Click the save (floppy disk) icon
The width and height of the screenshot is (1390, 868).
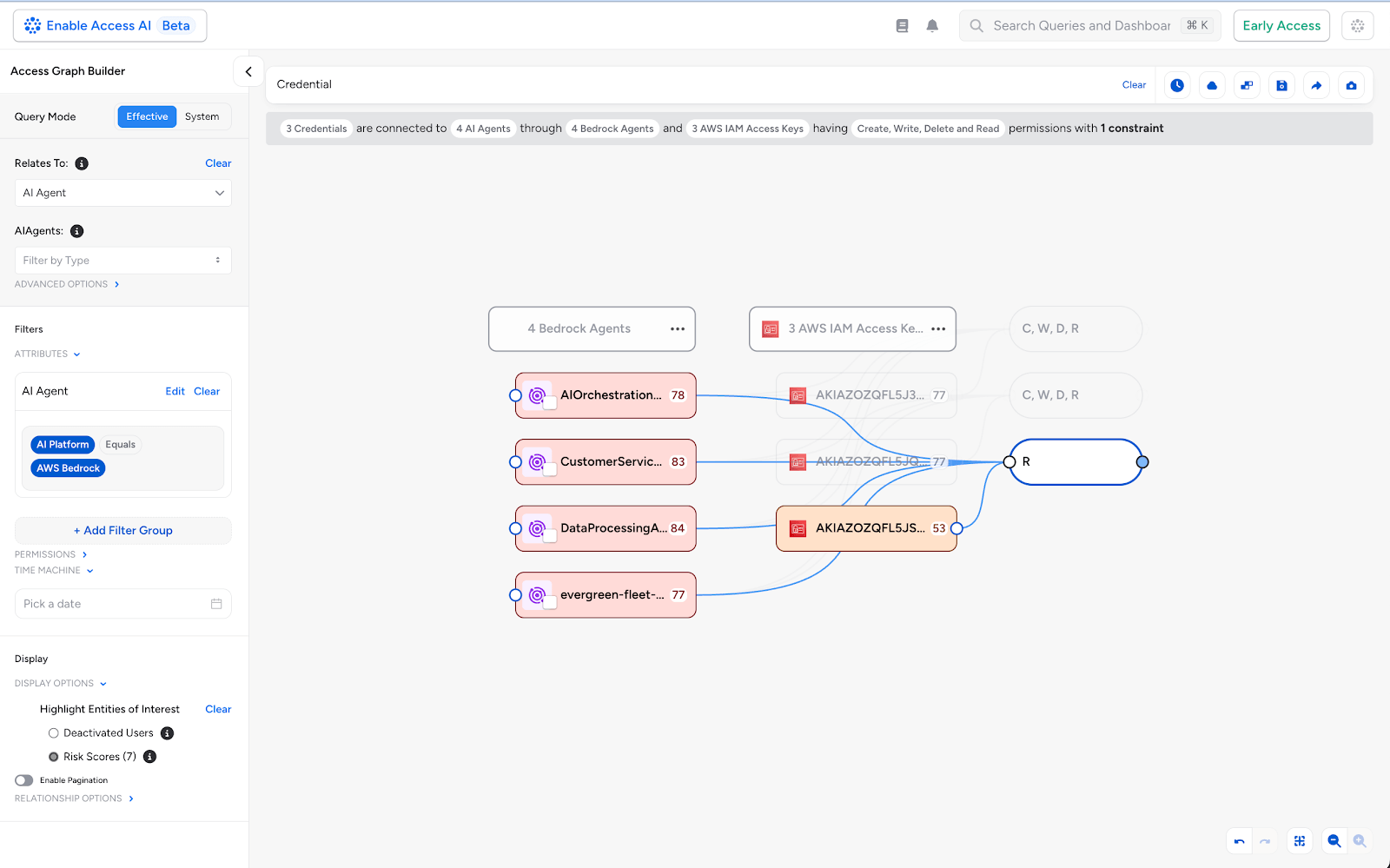pyautogui.click(x=1281, y=85)
